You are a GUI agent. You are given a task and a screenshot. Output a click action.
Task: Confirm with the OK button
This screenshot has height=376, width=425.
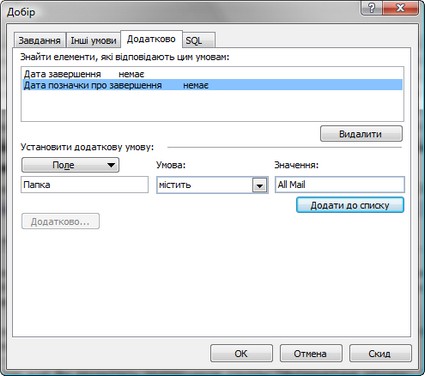click(241, 353)
